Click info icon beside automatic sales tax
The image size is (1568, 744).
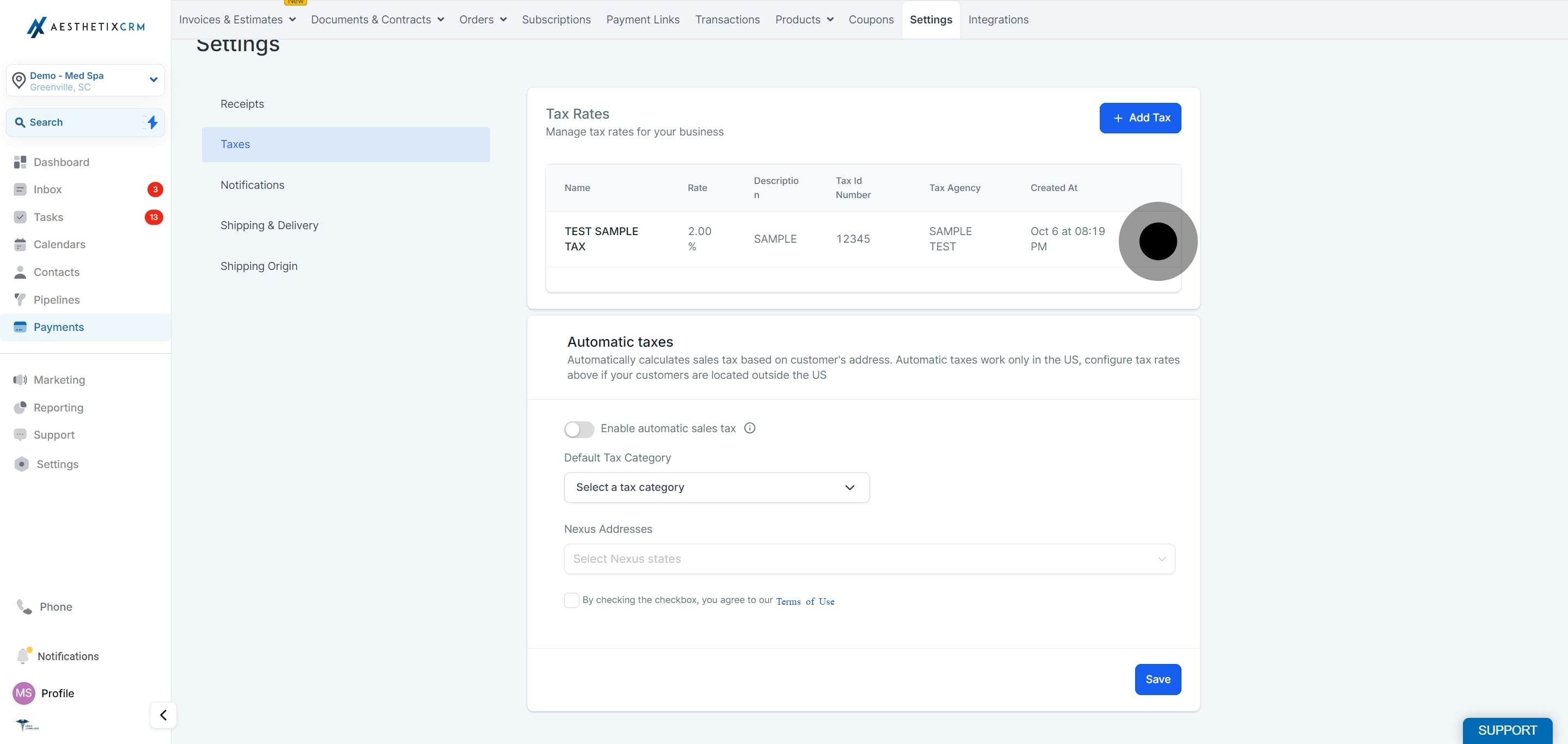(750, 428)
